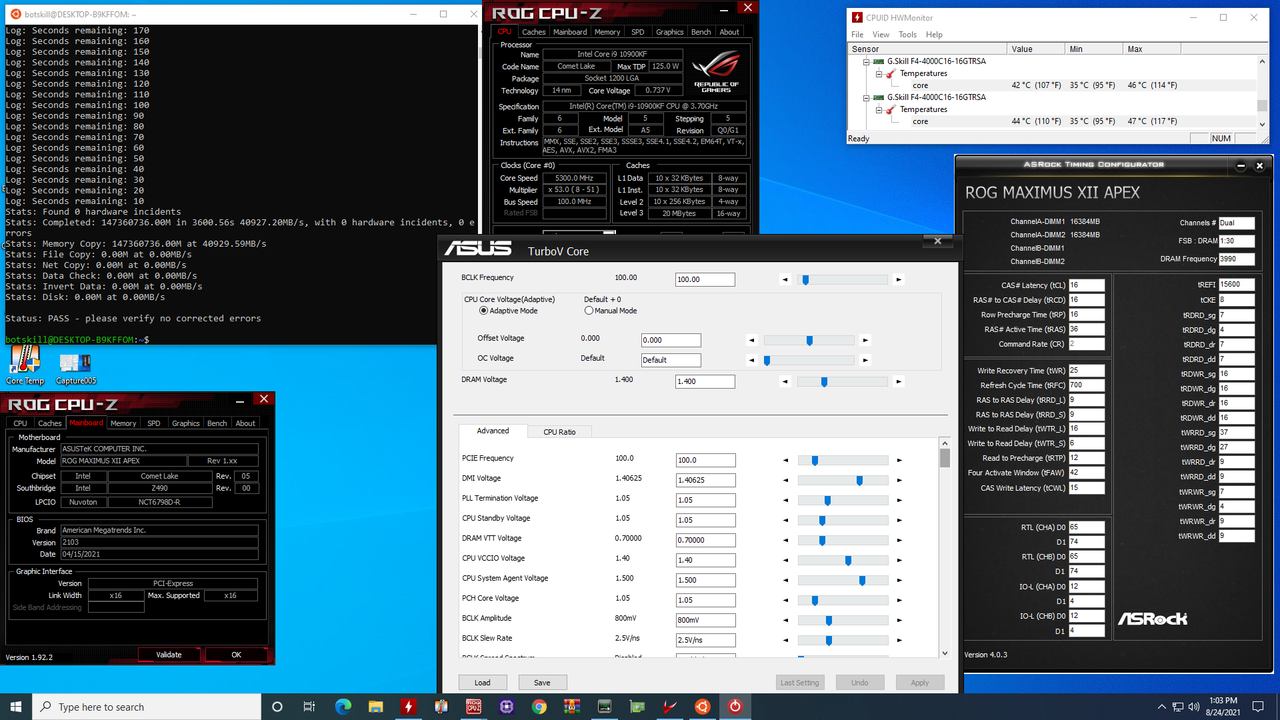Click the Save button in TurboV Core
The height and width of the screenshot is (720, 1280).
[x=542, y=683]
